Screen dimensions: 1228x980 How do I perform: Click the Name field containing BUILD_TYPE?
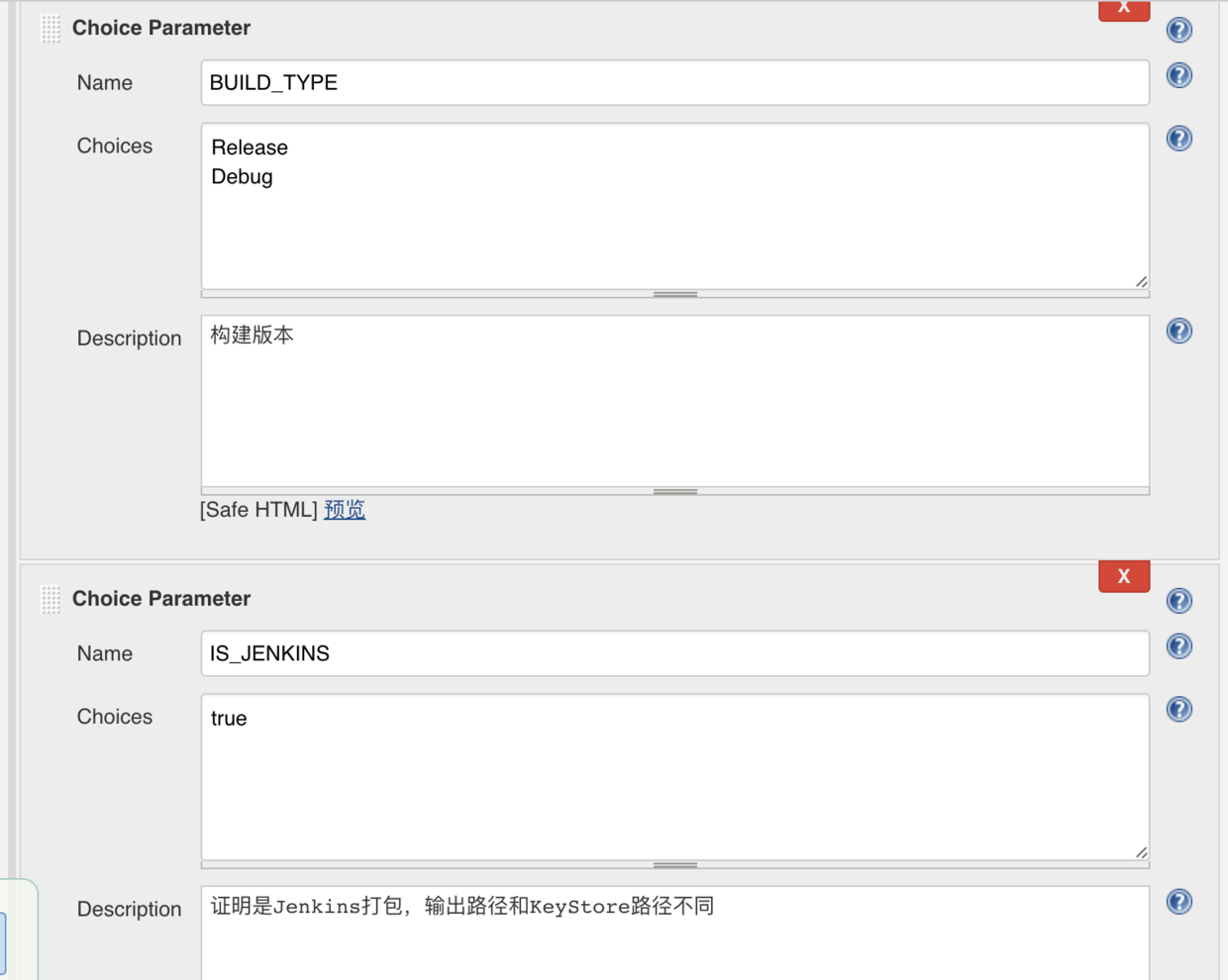click(x=675, y=82)
